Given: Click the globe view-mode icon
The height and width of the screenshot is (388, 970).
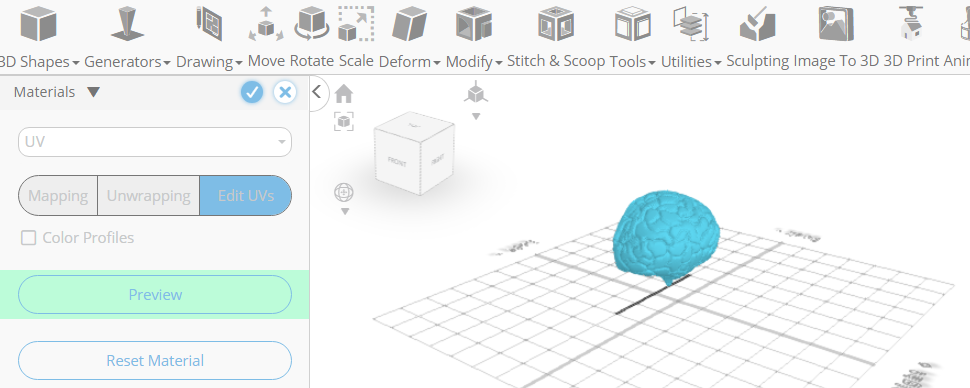Looking at the screenshot, I should (x=344, y=192).
